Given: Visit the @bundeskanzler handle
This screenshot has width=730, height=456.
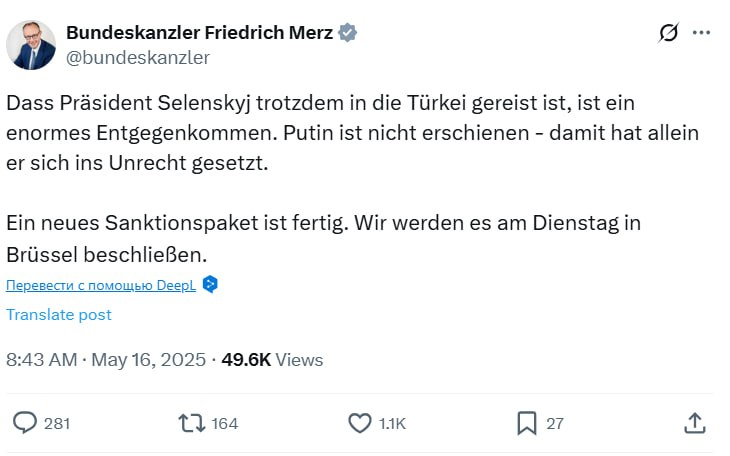Looking at the screenshot, I should click(x=138, y=57).
